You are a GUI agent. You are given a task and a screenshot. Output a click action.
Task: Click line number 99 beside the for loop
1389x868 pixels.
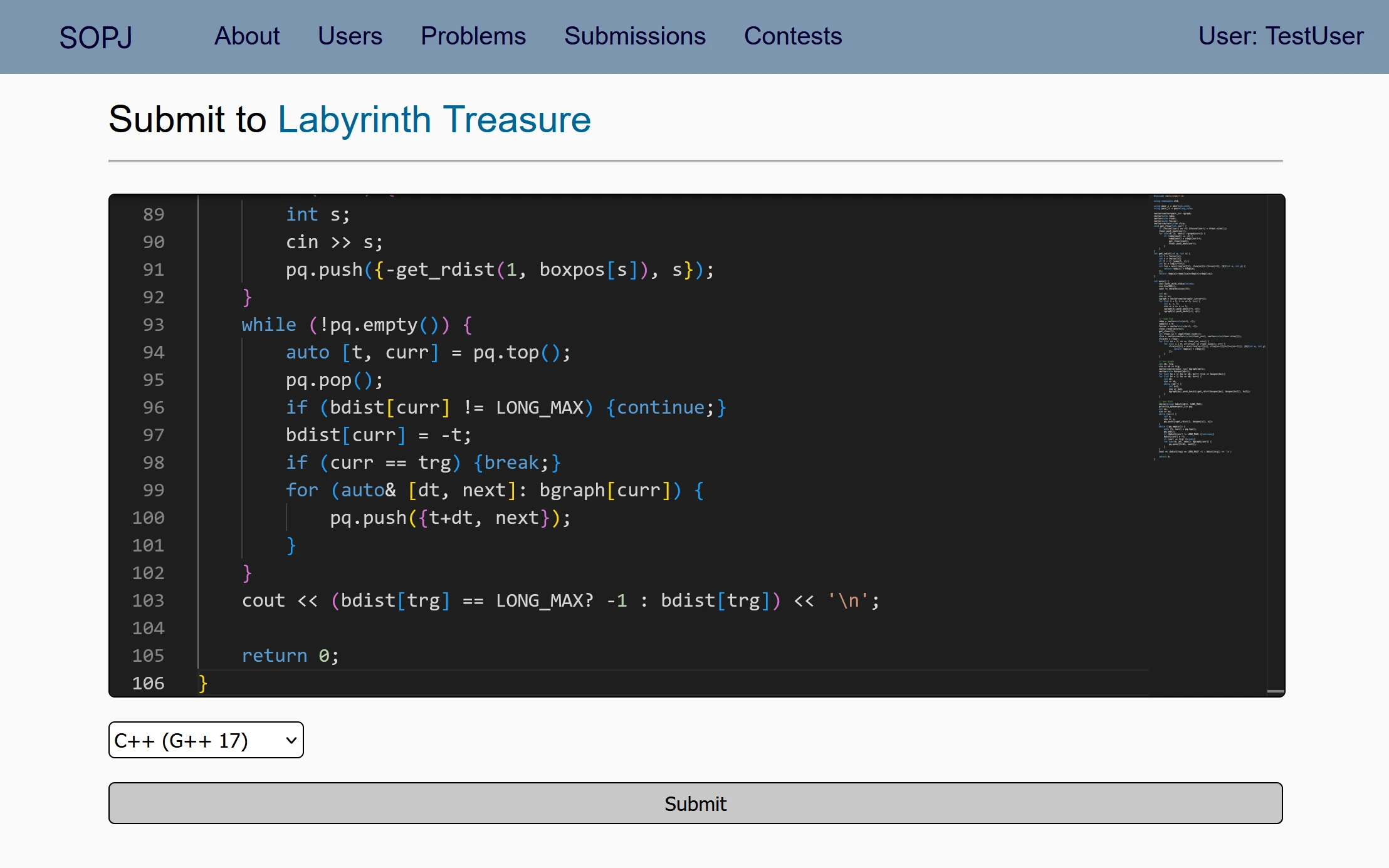click(x=153, y=490)
